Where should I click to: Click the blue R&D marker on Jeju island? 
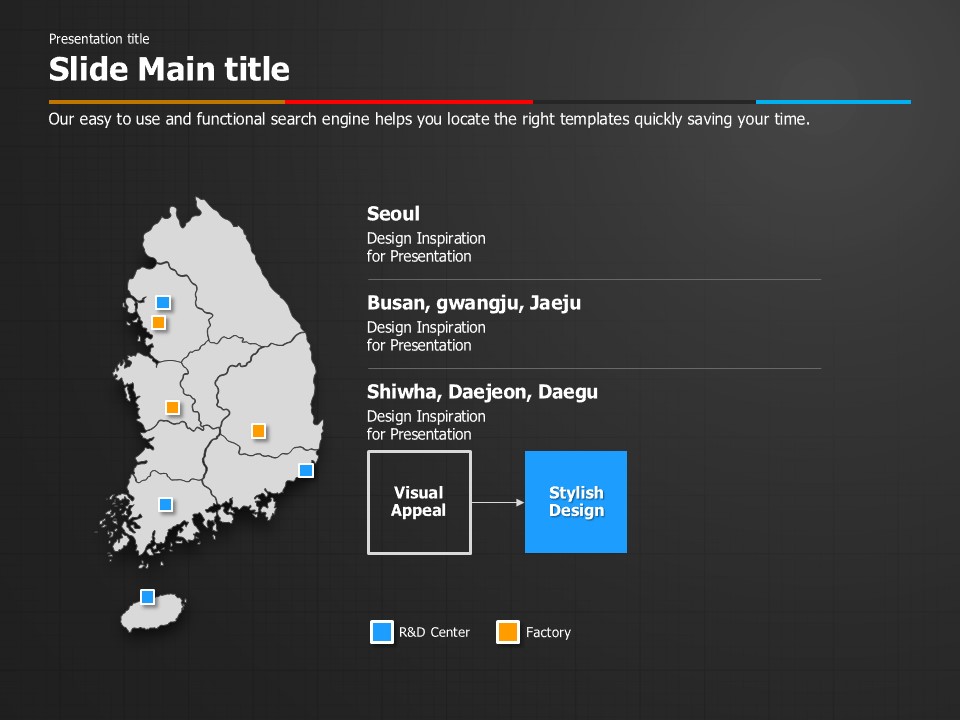[x=147, y=597]
